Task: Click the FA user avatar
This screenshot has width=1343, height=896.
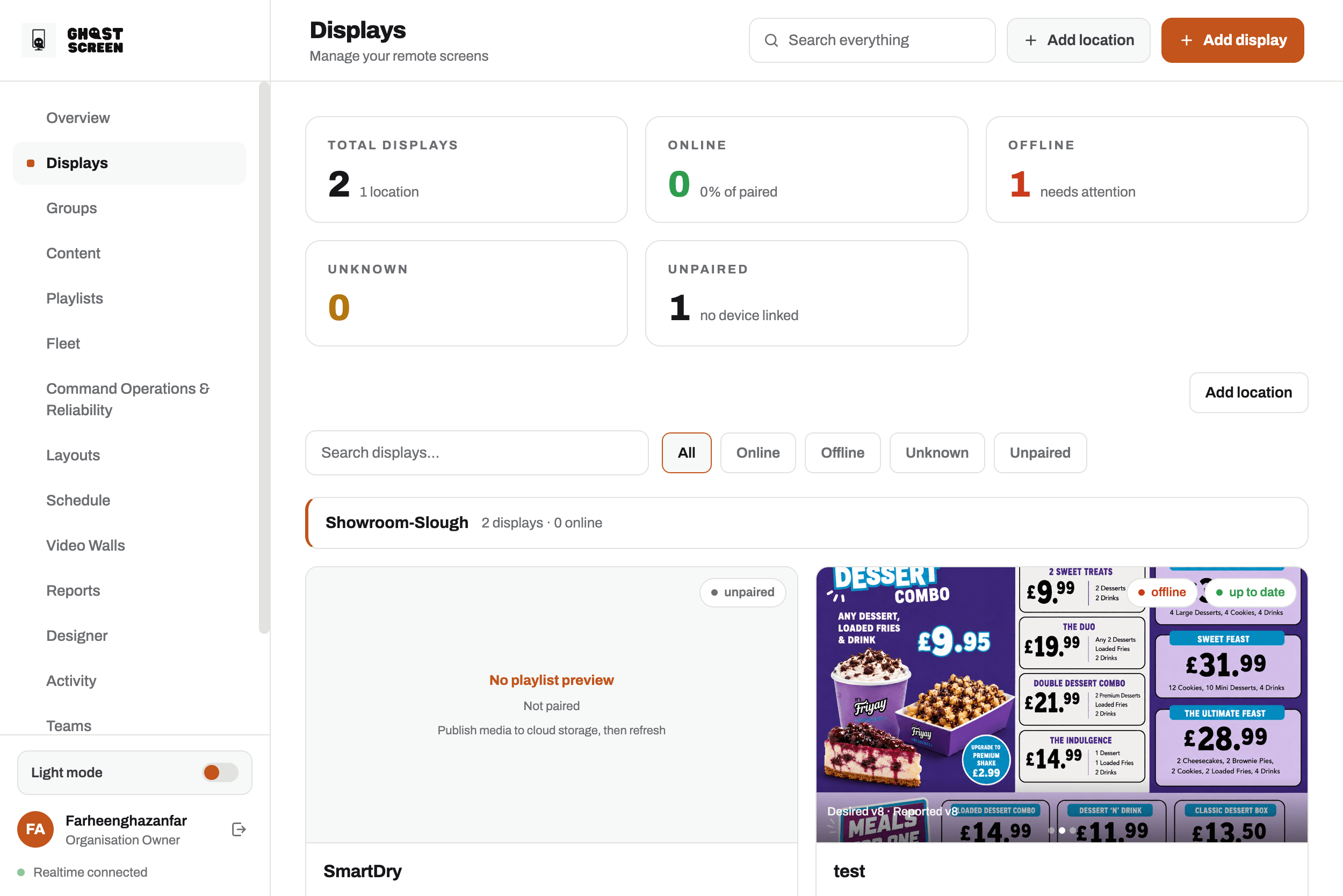Action: pyautogui.click(x=35, y=829)
